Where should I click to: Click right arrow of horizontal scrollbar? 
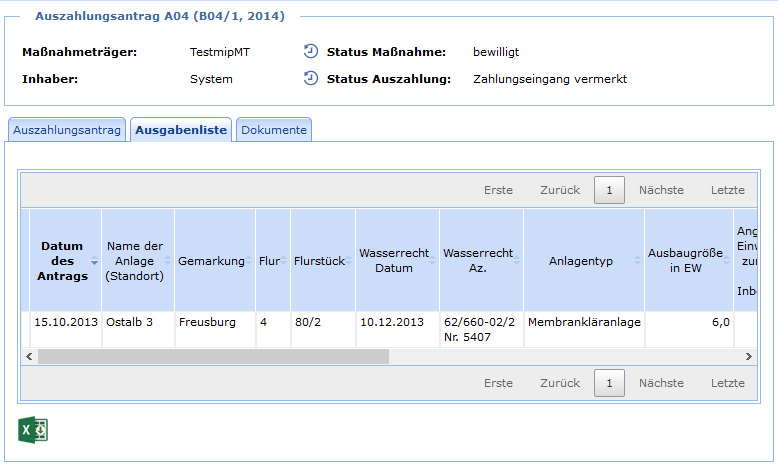[749, 356]
